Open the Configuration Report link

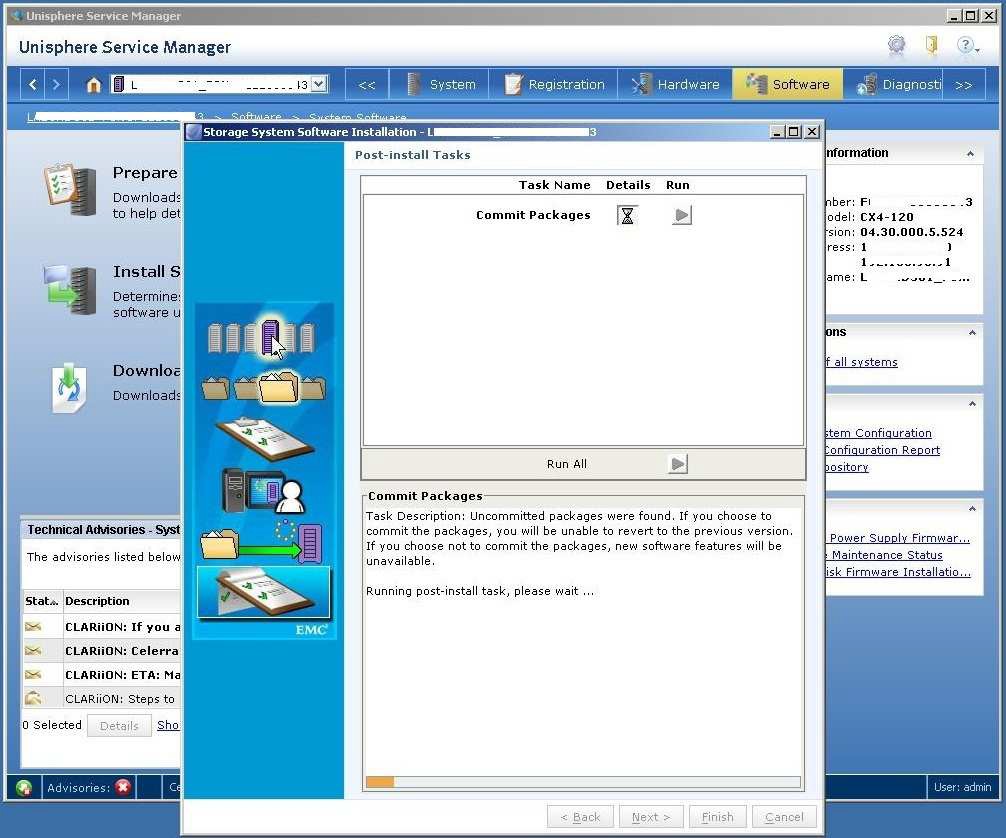882,450
